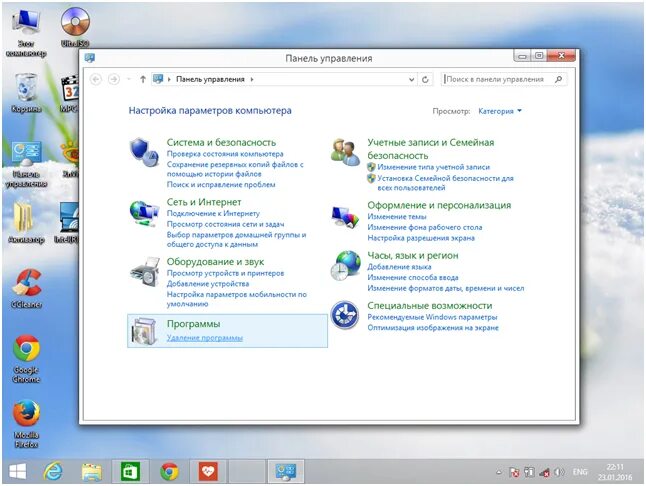This screenshot has width=646, height=486.
Task: Click the Back navigation arrow
Action: pos(96,79)
